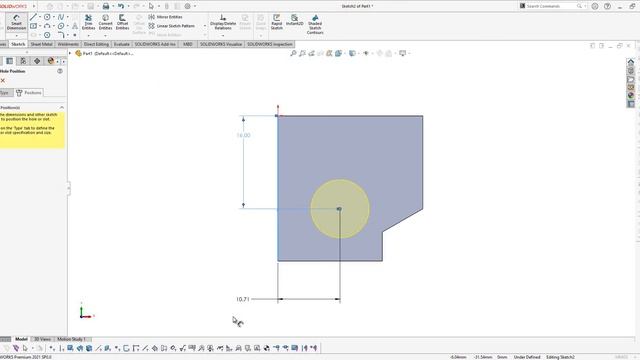Switch to the Positions tab
This screenshot has height=360, width=640.
(29, 93)
